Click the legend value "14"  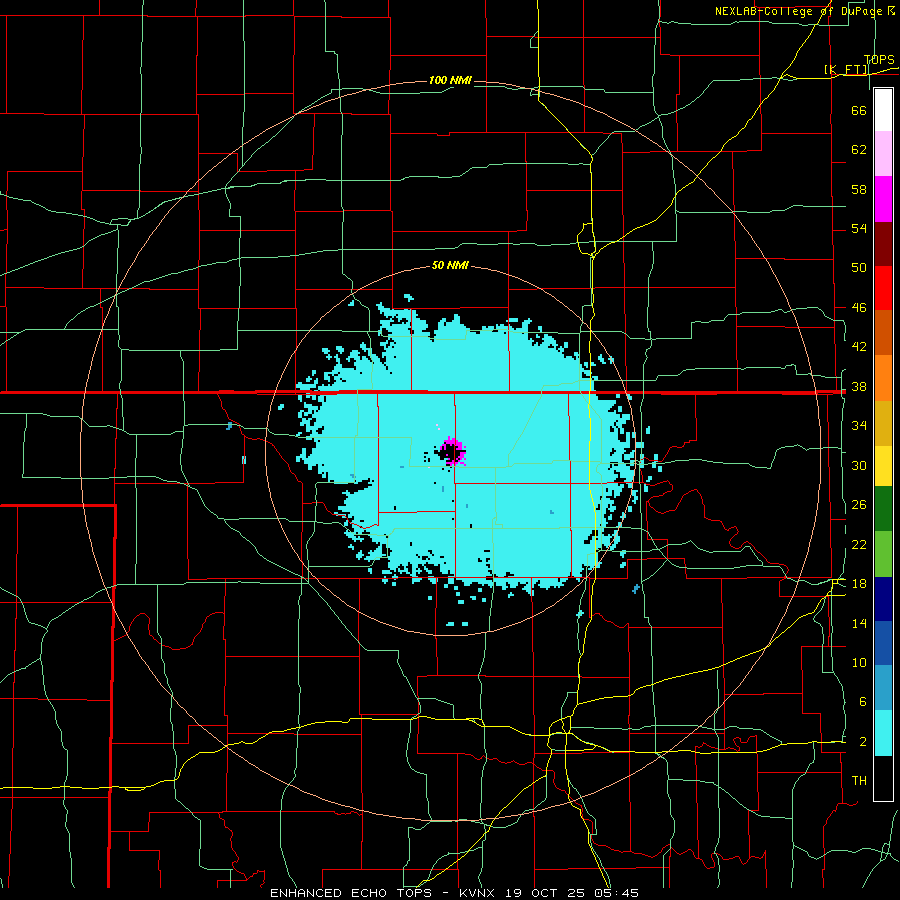[859, 623]
